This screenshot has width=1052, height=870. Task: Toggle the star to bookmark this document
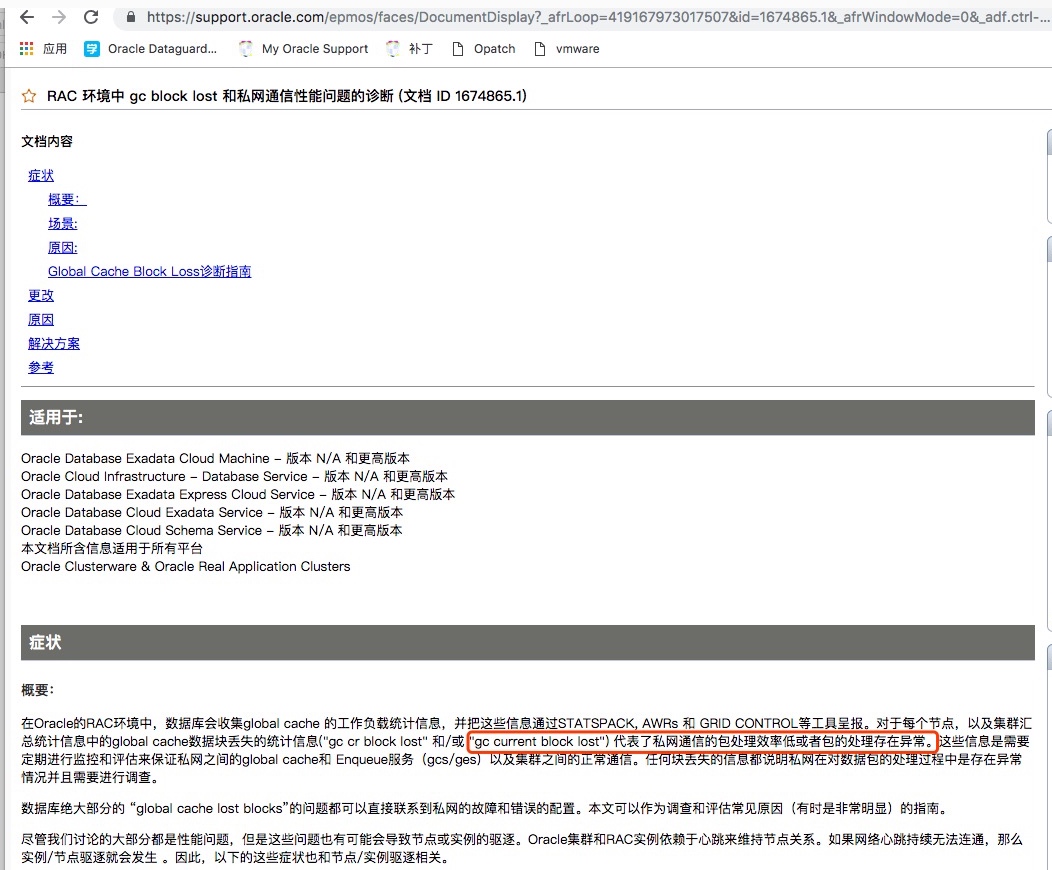tap(27, 96)
